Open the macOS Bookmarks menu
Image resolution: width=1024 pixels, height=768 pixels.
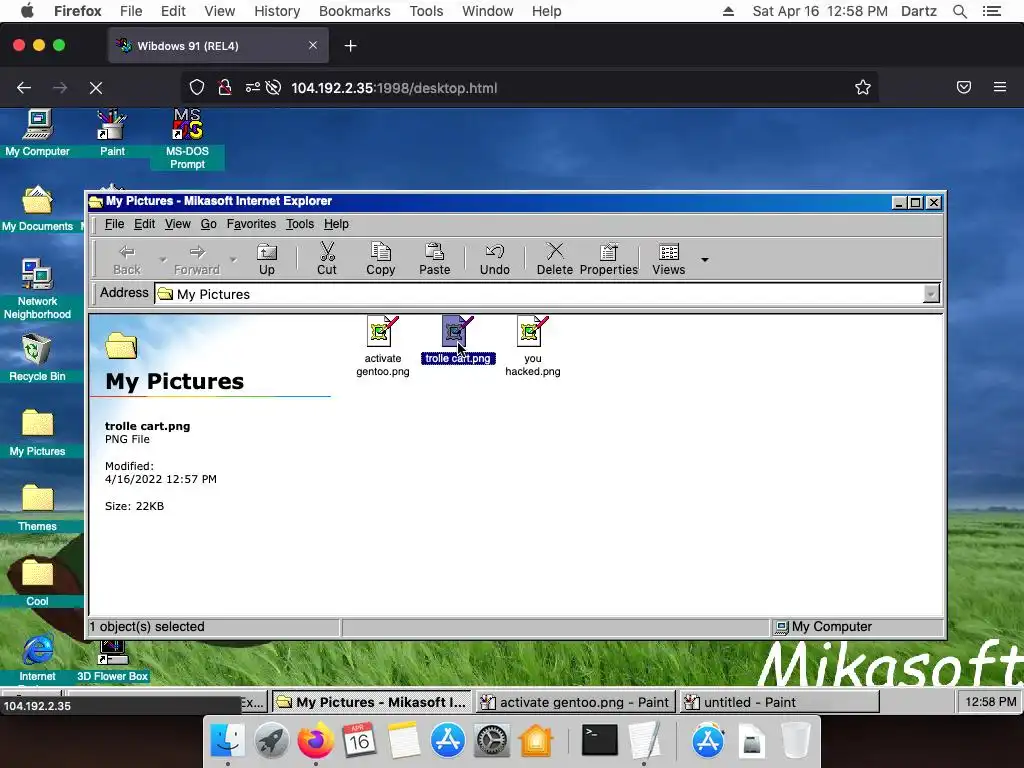click(355, 11)
